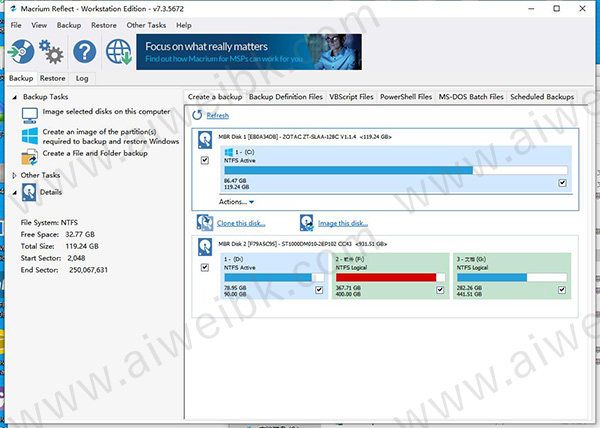Click the Windows logo icon for partition image
This screenshot has width=600, height=428.
30,136
